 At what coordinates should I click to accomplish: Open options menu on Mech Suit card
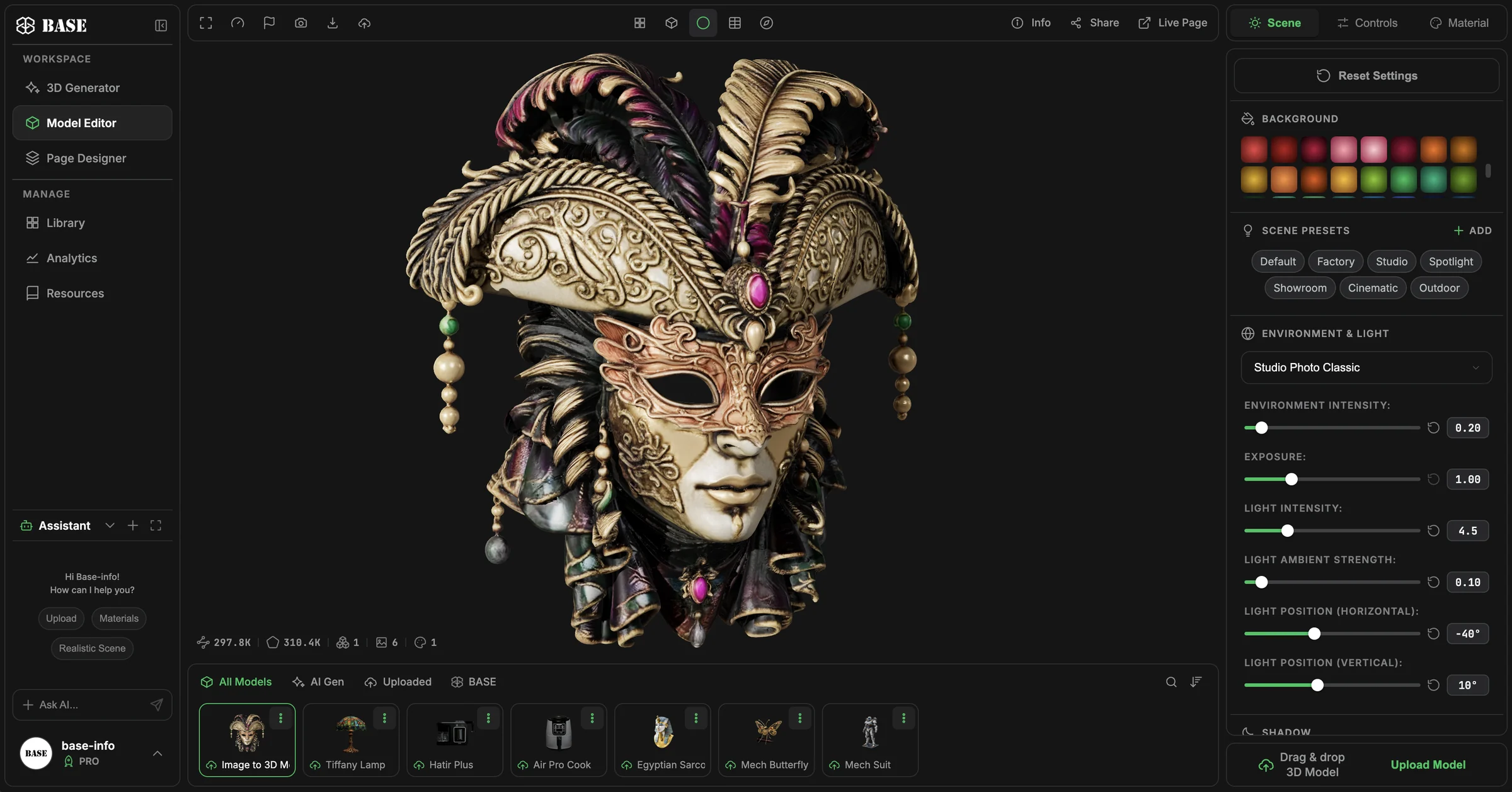click(x=903, y=718)
